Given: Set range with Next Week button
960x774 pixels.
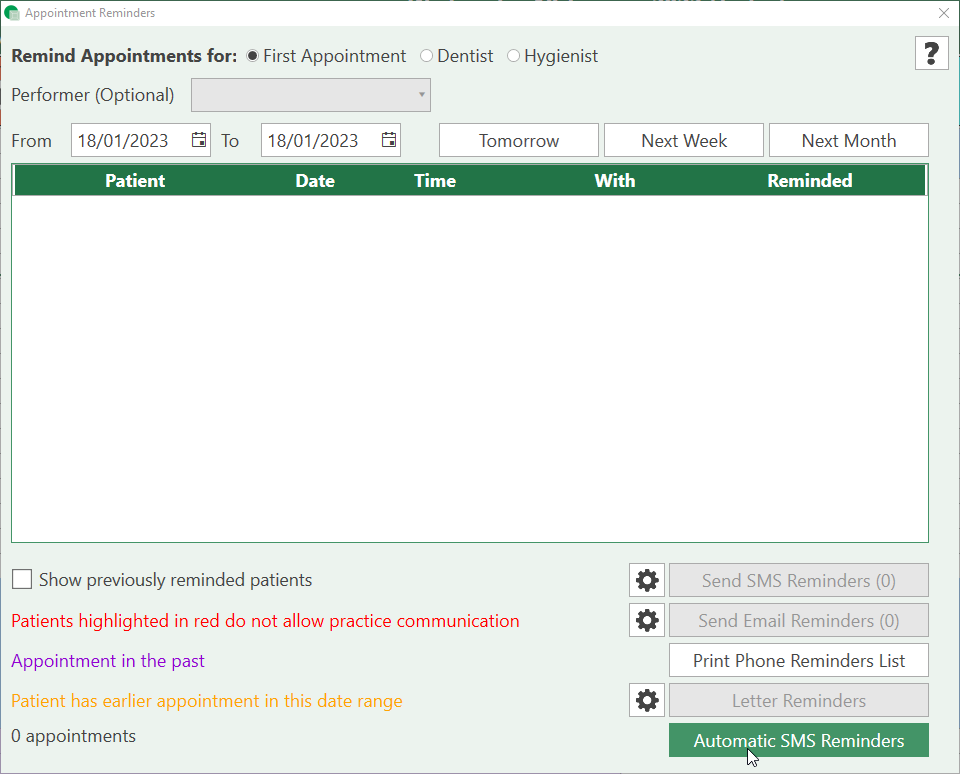Looking at the screenshot, I should [684, 141].
